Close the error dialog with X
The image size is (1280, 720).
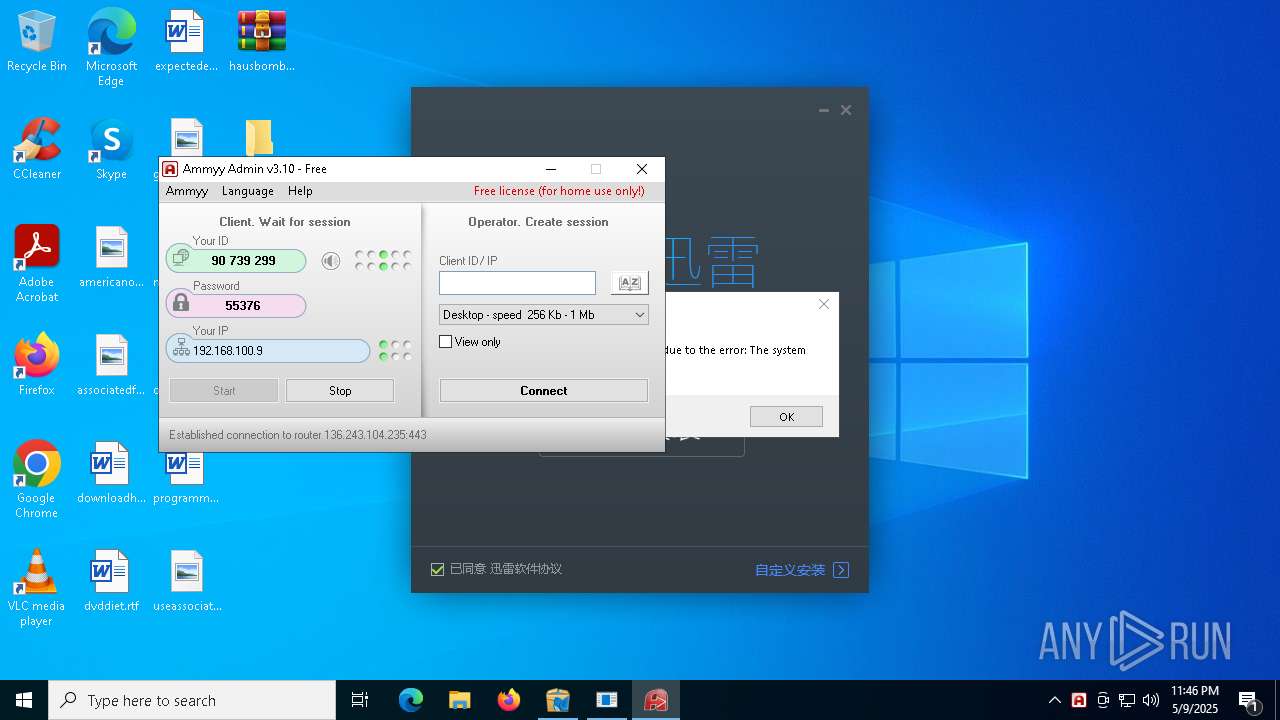[824, 304]
